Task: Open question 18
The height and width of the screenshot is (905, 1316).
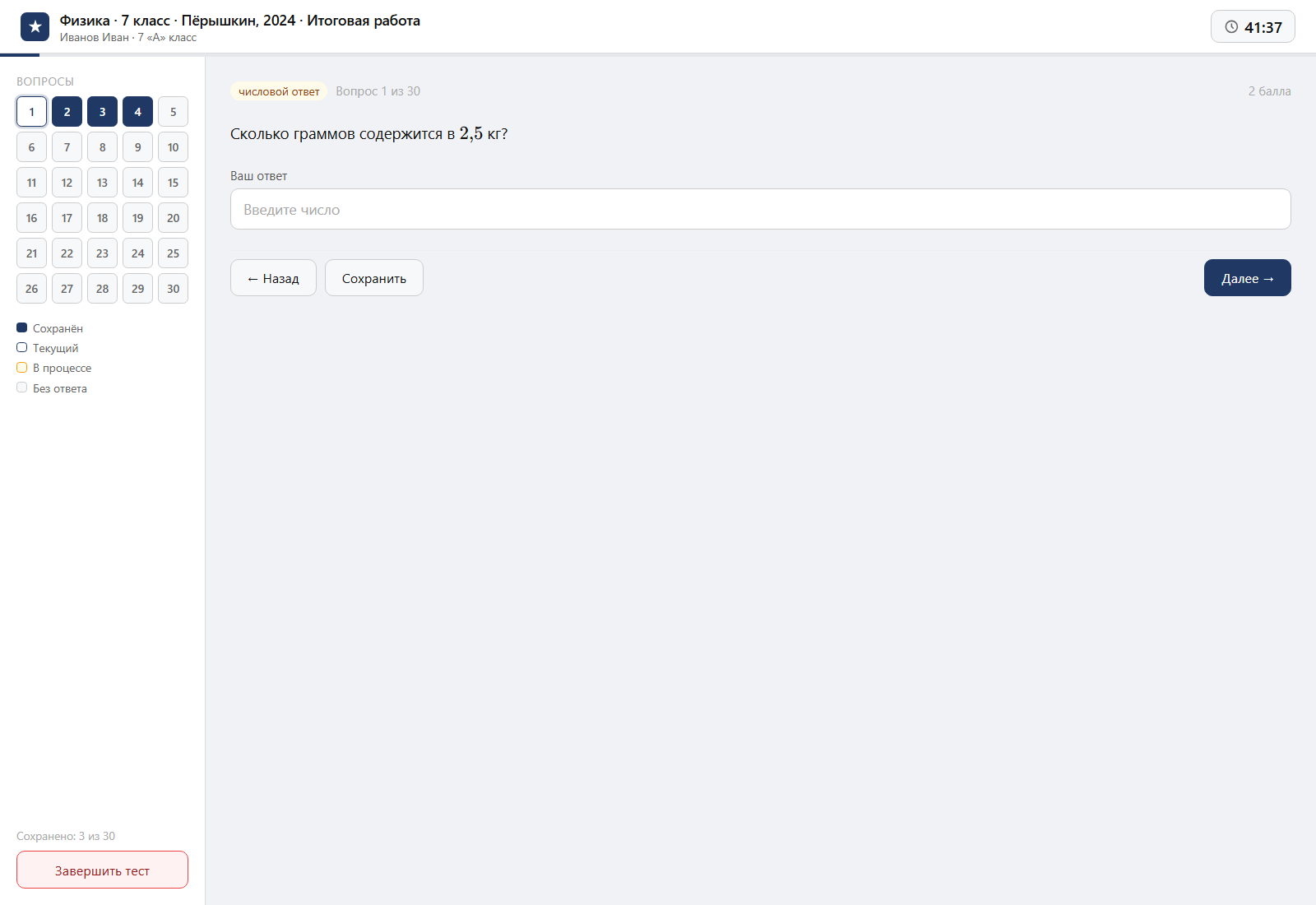Action: click(102, 218)
